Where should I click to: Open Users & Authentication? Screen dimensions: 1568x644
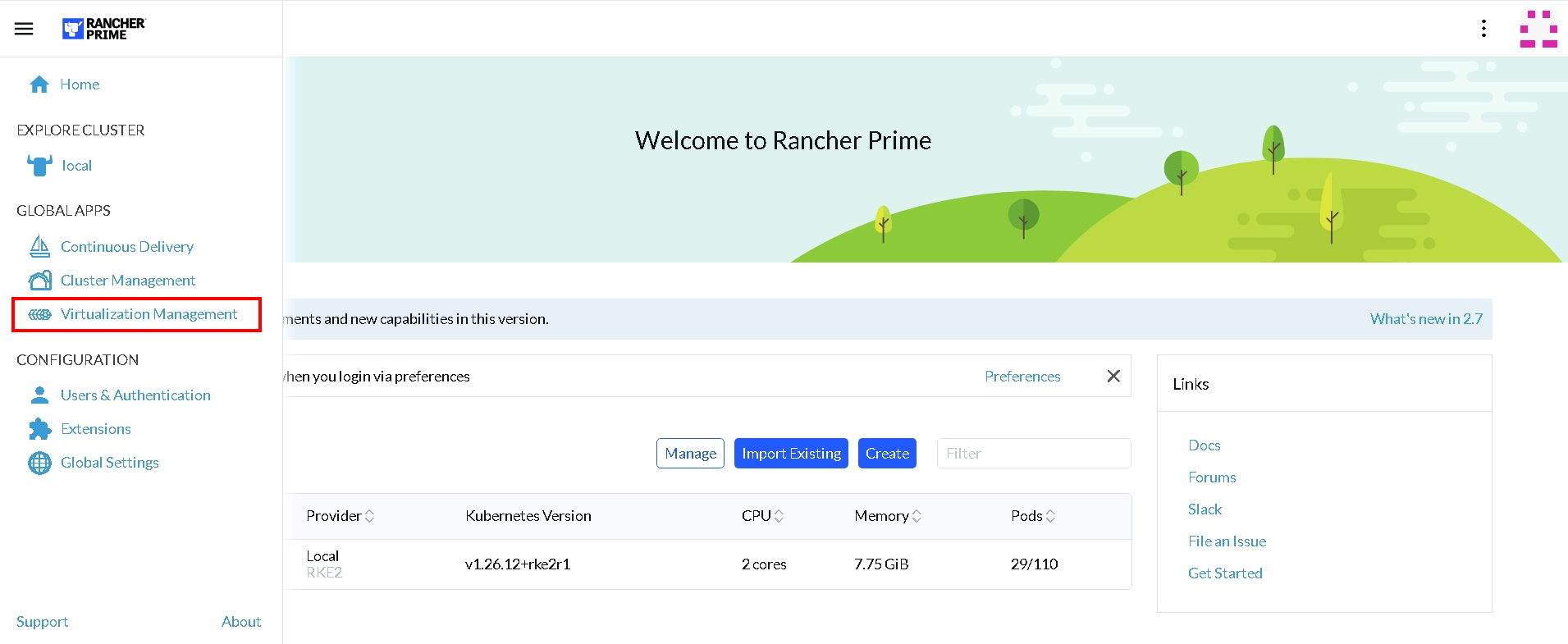point(135,395)
